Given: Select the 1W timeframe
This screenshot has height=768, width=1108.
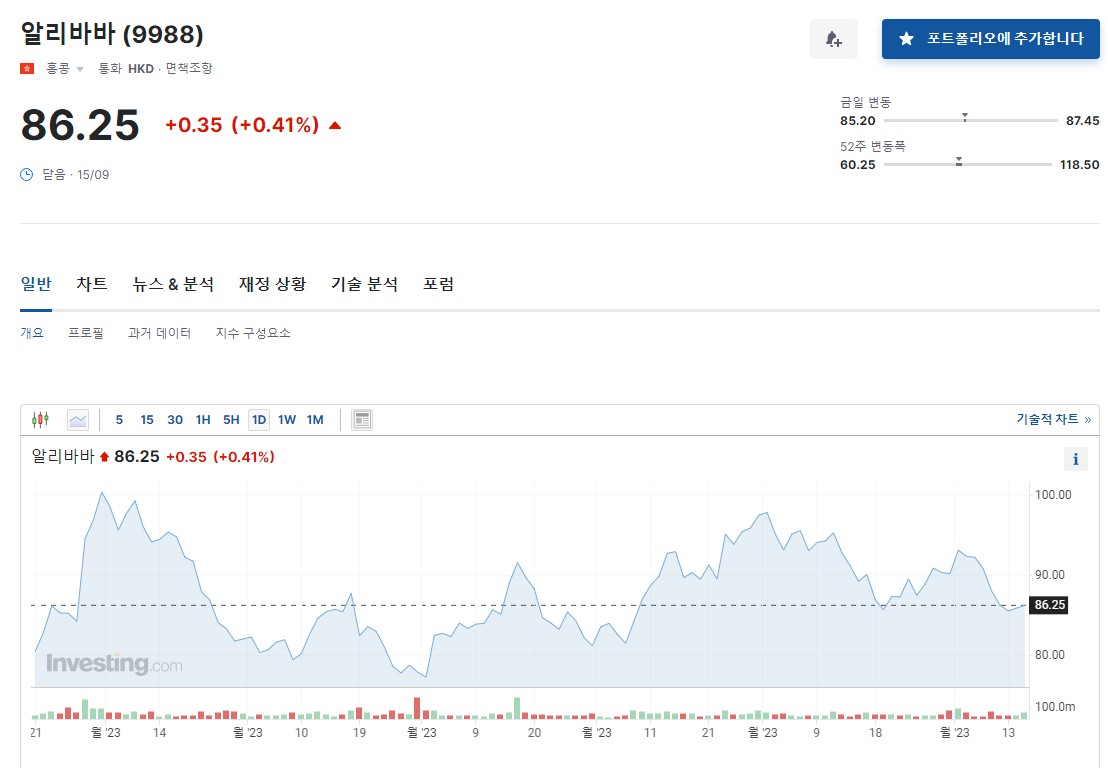Looking at the screenshot, I should [286, 420].
